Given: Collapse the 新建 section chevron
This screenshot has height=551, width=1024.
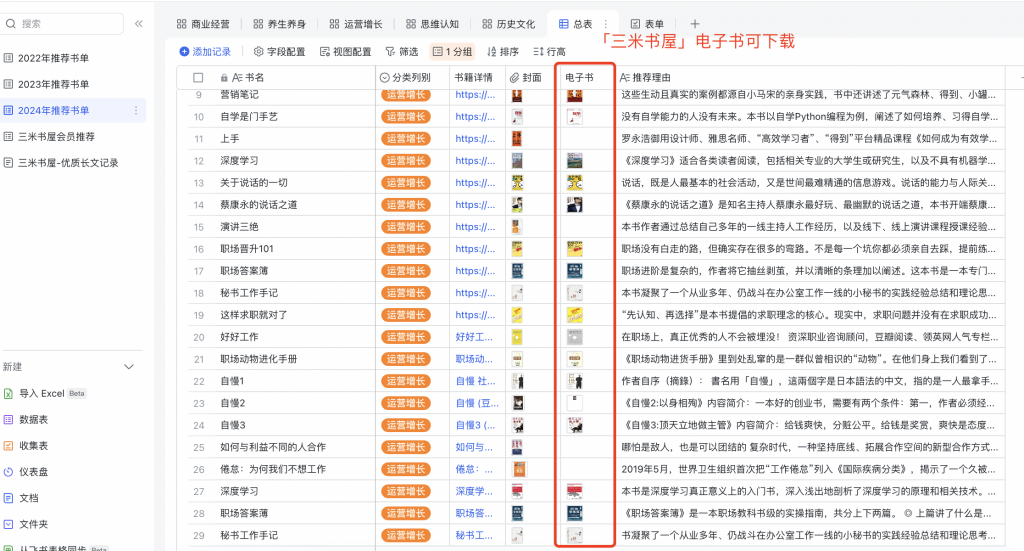Looking at the screenshot, I should pos(128,367).
